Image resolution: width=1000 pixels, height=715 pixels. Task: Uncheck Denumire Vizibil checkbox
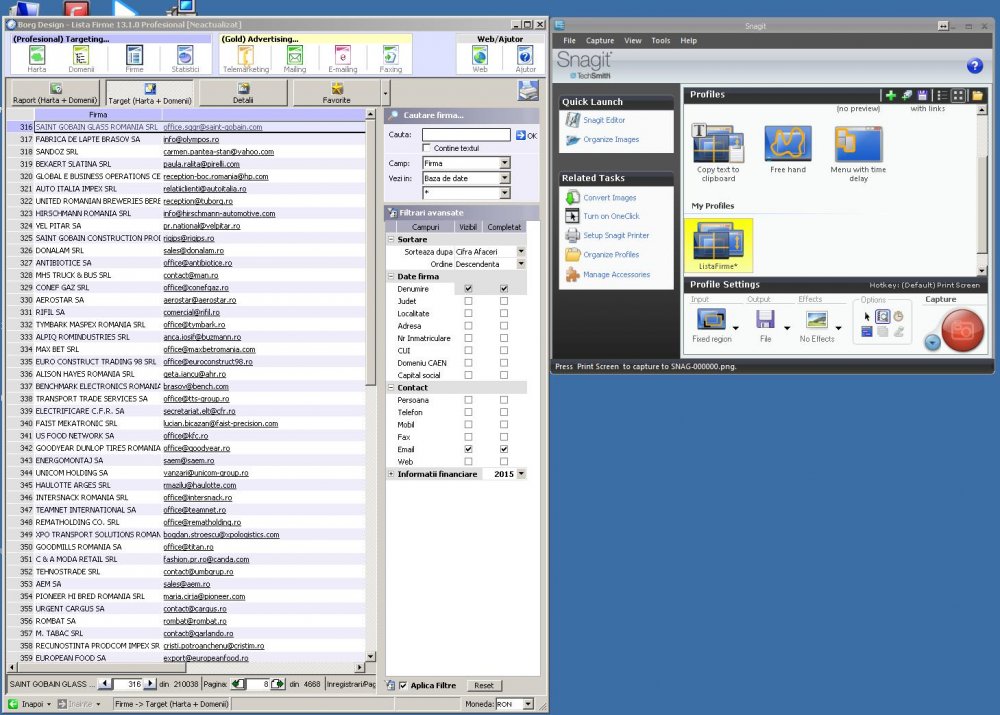(468, 289)
